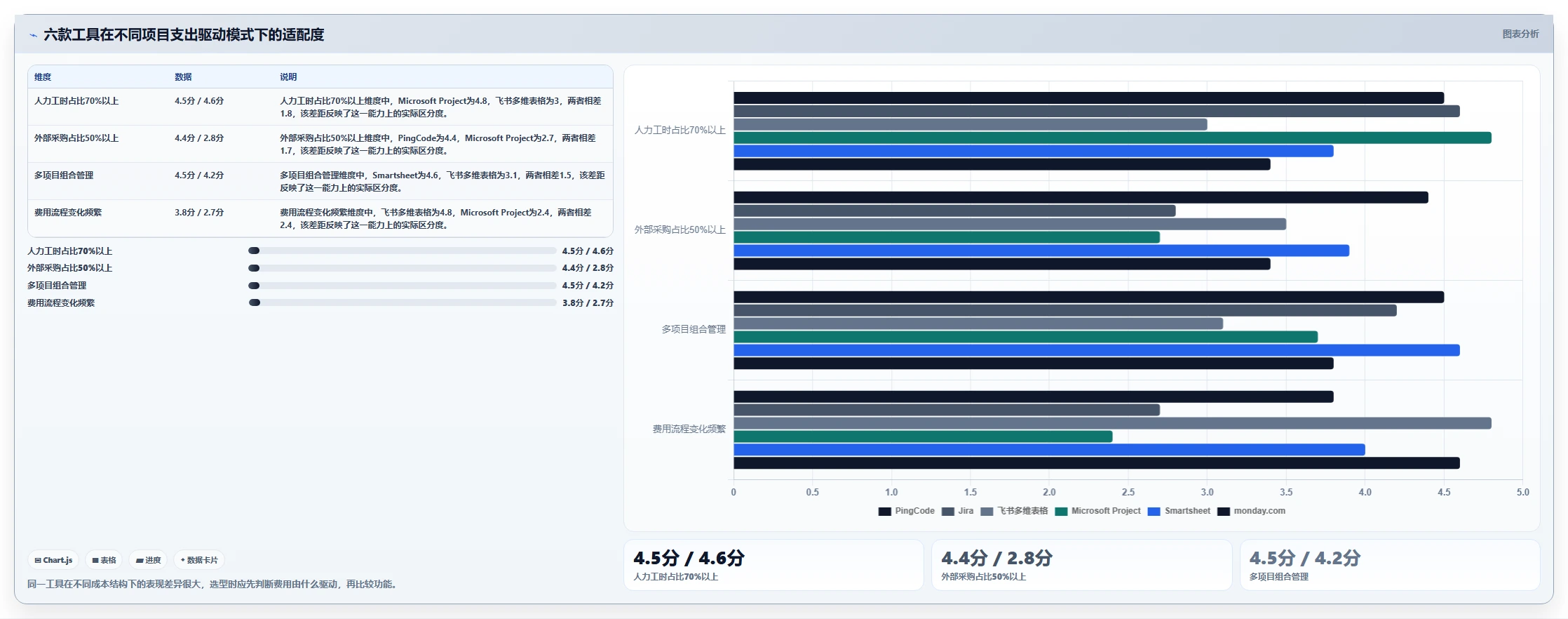This screenshot has width=1568, height=619.
Task: Click the 3.8分 / 2.7分 table cell
Action: pos(199,213)
